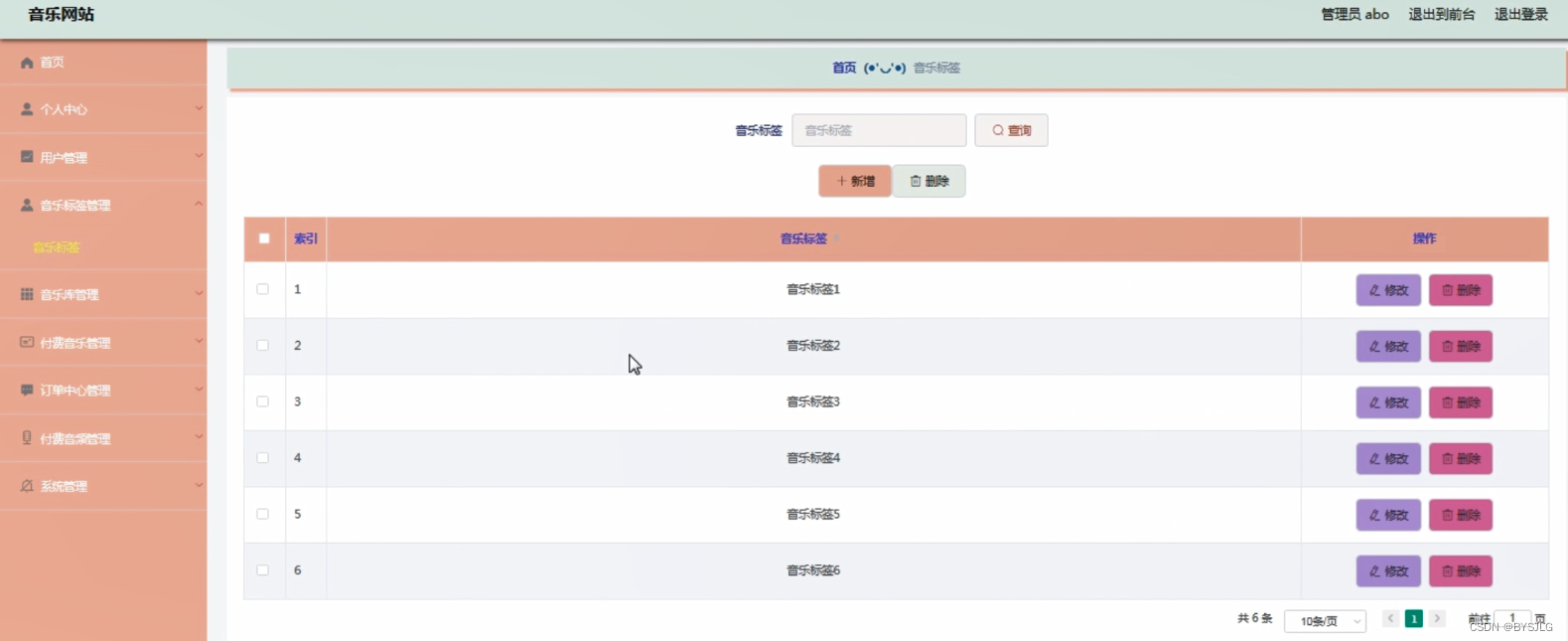Click the 音乐标签6 cell
The height and width of the screenshot is (641, 1568).
[x=813, y=570]
